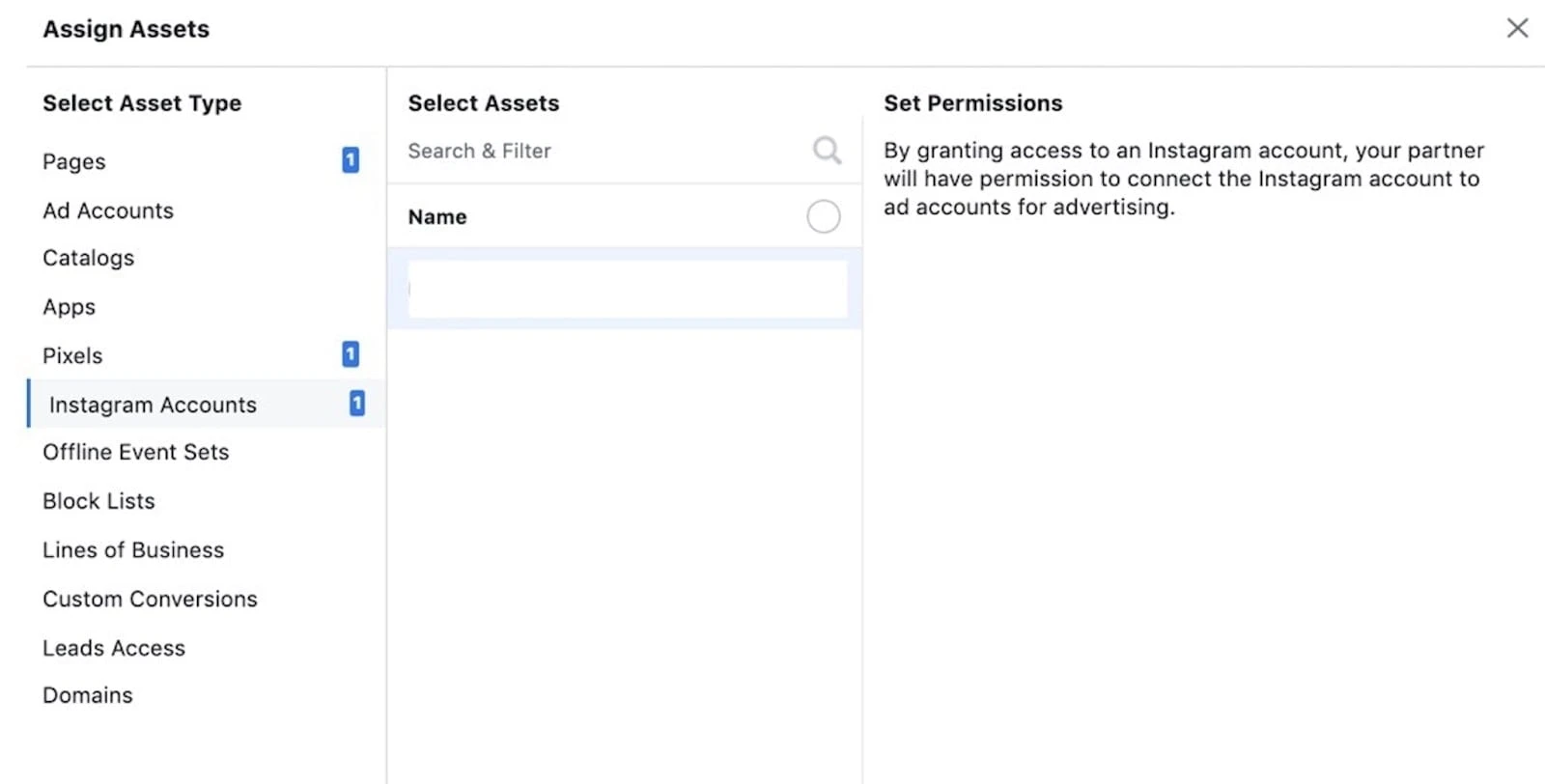This screenshot has width=1545, height=784.
Task: Click the Pixels selected count badge
Action: pyautogui.click(x=351, y=354)
